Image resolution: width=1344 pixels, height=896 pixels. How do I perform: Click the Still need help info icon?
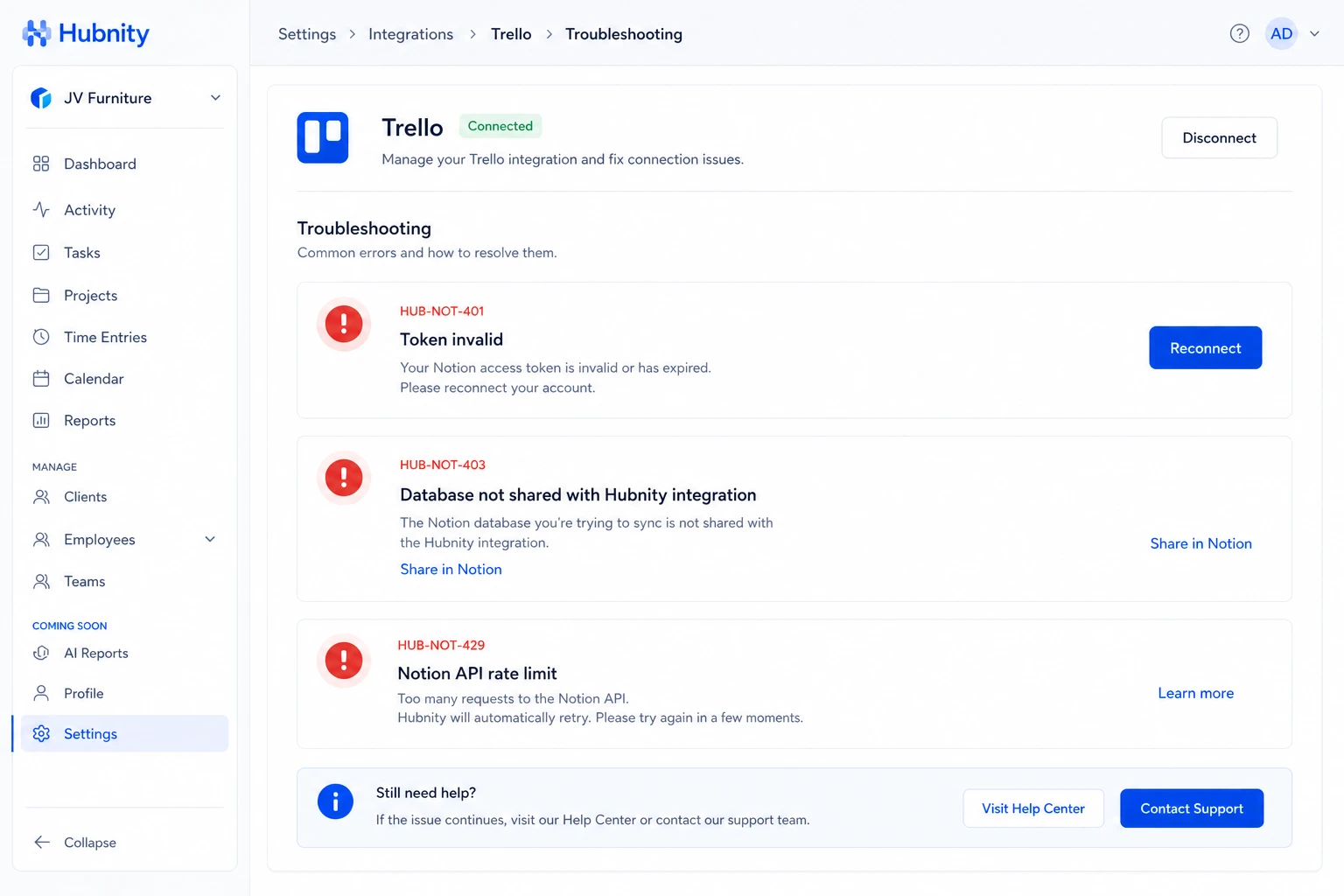coord(335,801)
